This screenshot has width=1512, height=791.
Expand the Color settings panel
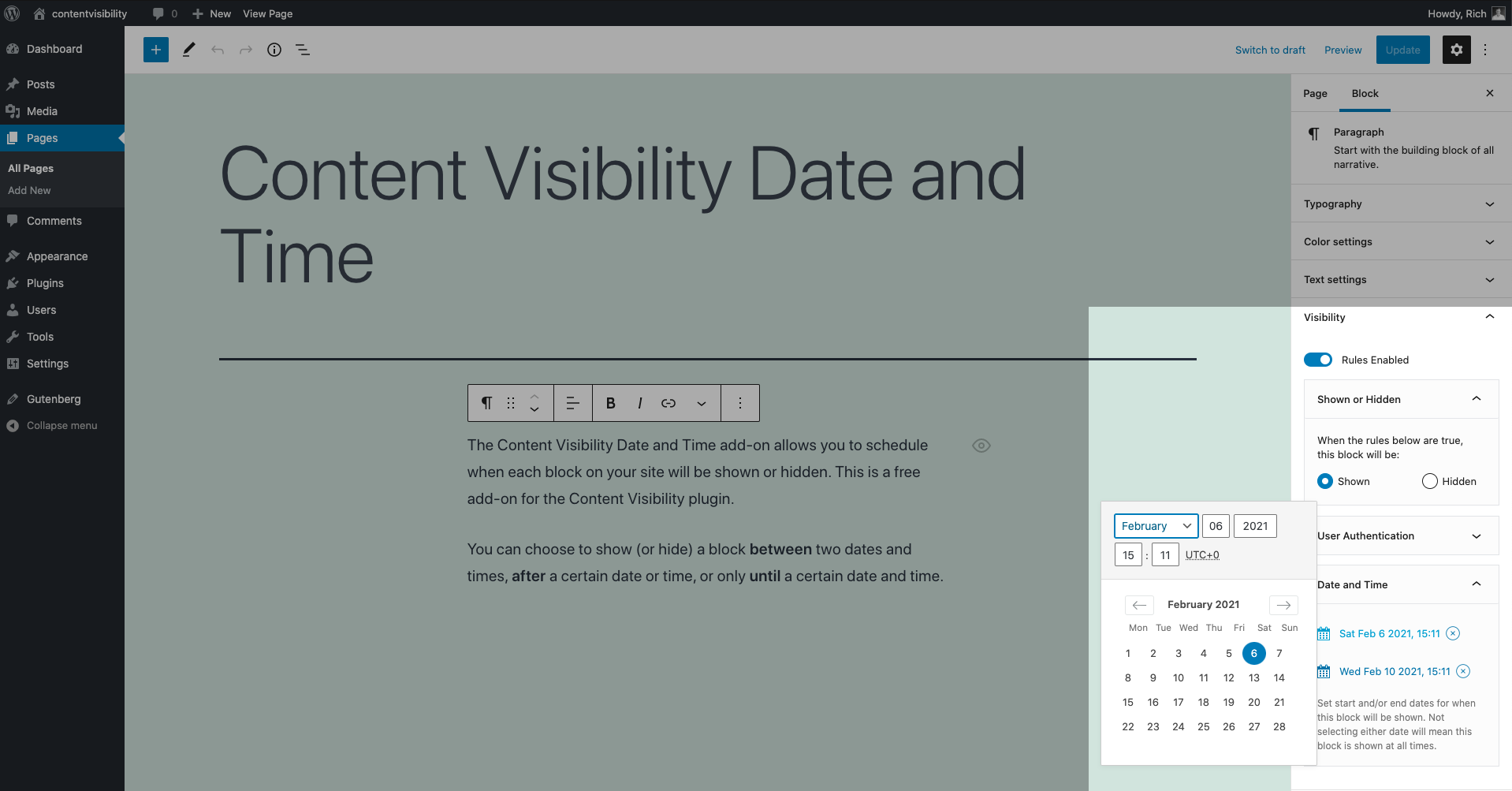click(x=1402, y=241)
